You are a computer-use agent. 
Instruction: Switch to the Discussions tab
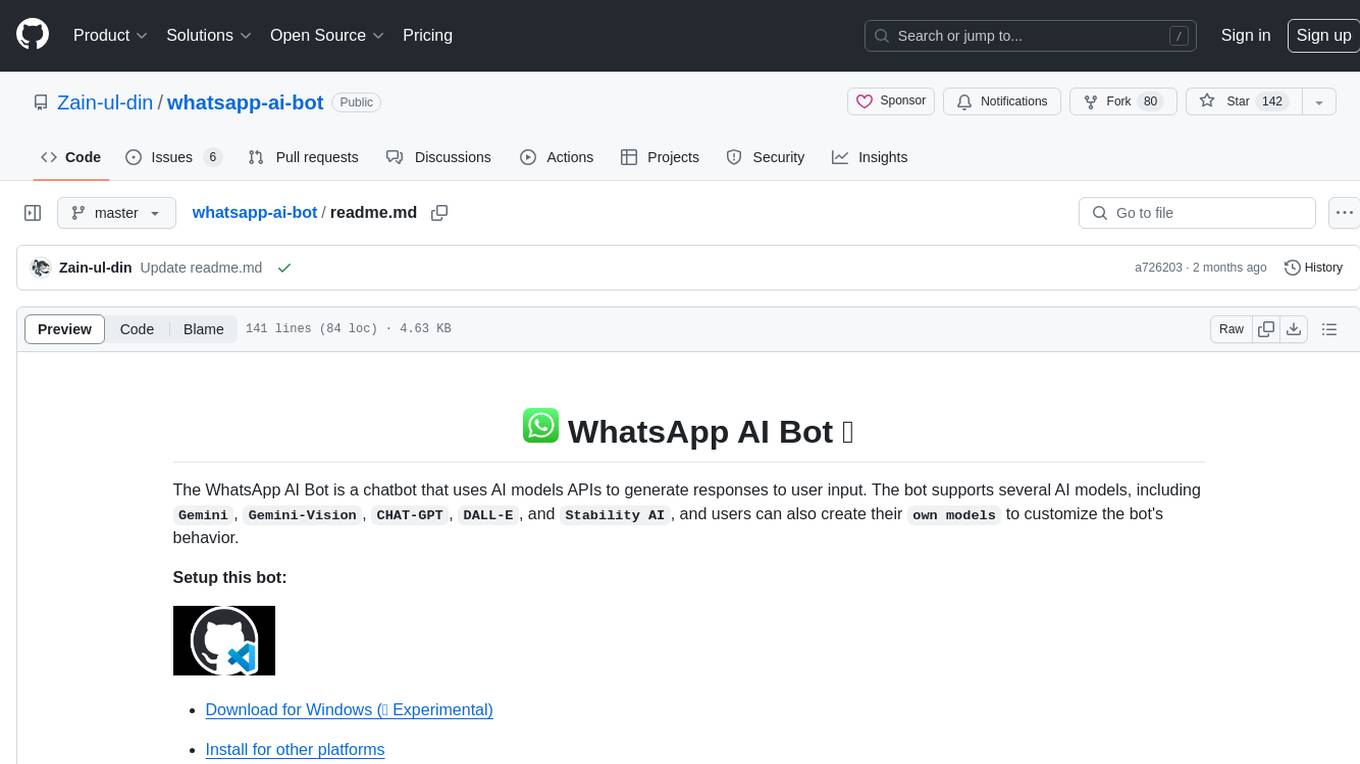439,157
